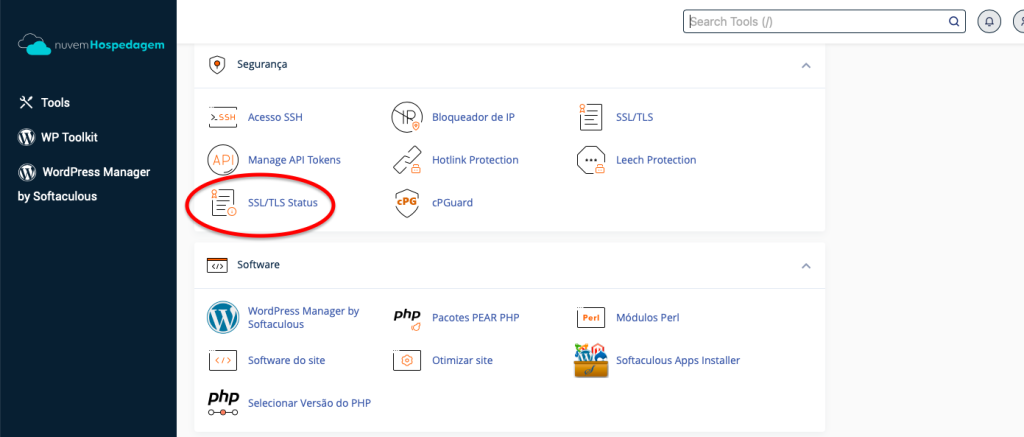Open the SSL/TLS Status link

coord(283,202)
